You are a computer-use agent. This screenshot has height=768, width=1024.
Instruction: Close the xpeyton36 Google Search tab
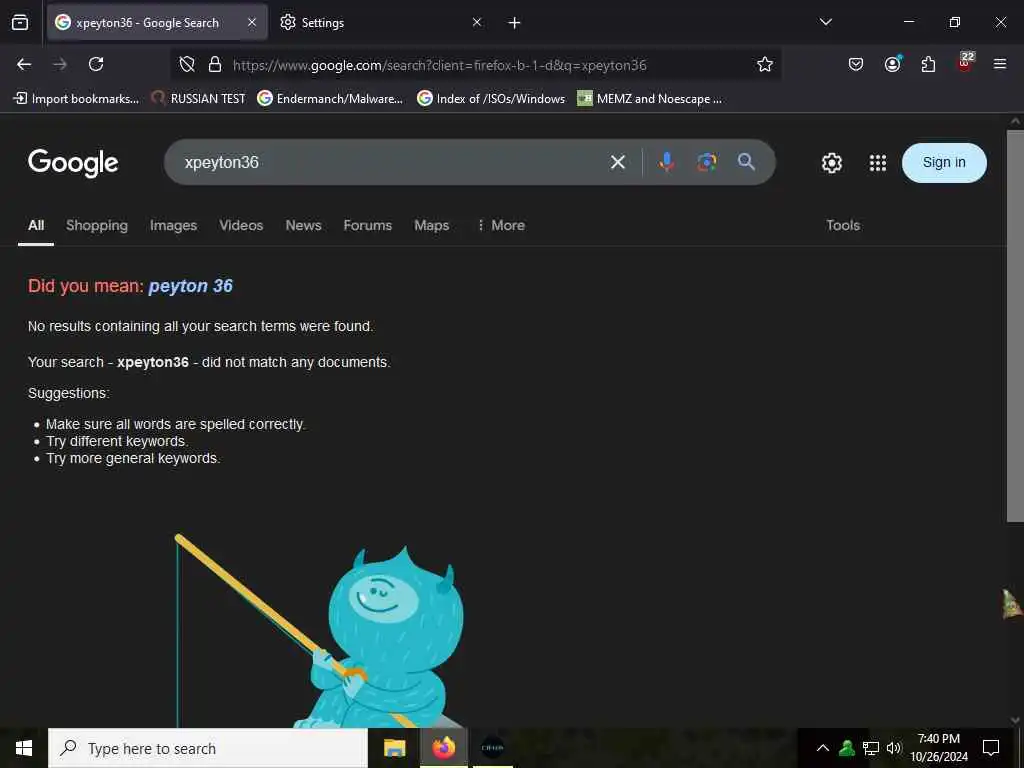(252, 22)
